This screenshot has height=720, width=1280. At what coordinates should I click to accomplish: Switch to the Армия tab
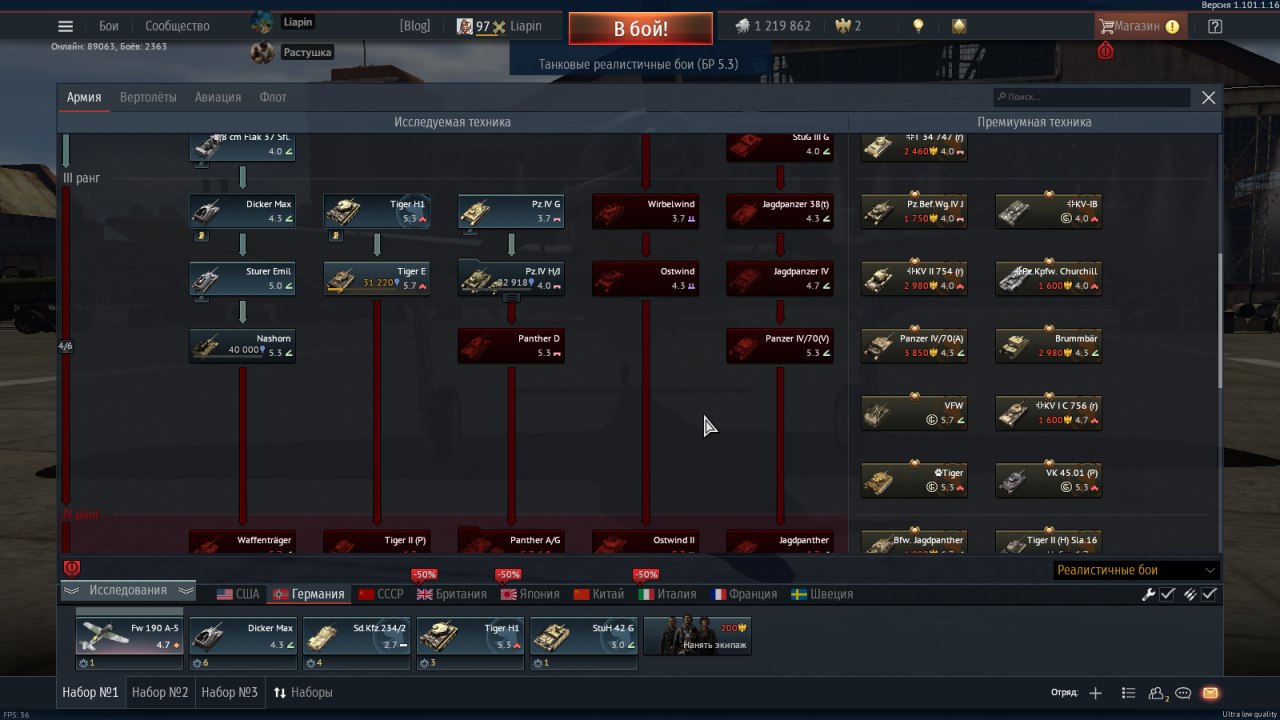(84, 97)
